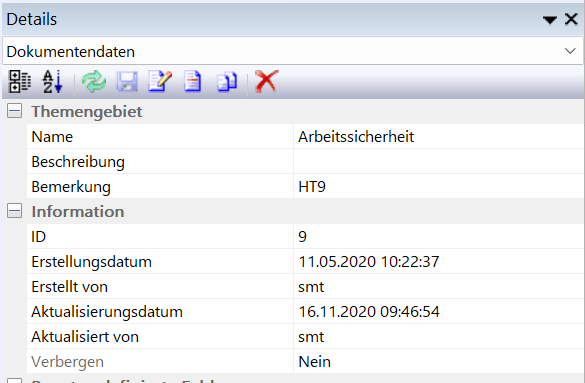This screenshot has height=383, width=585.
Task: Select the Aktualisiert von label
Action: point(85,337)
